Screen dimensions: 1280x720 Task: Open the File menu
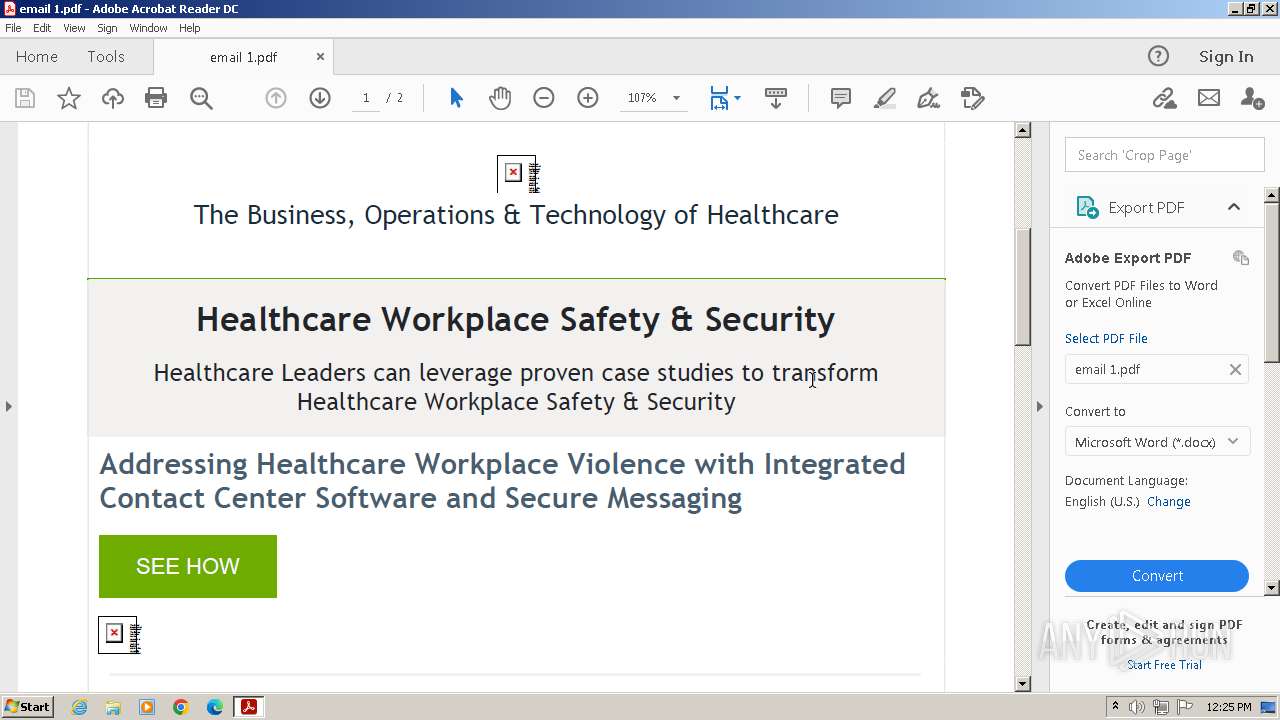13,28
